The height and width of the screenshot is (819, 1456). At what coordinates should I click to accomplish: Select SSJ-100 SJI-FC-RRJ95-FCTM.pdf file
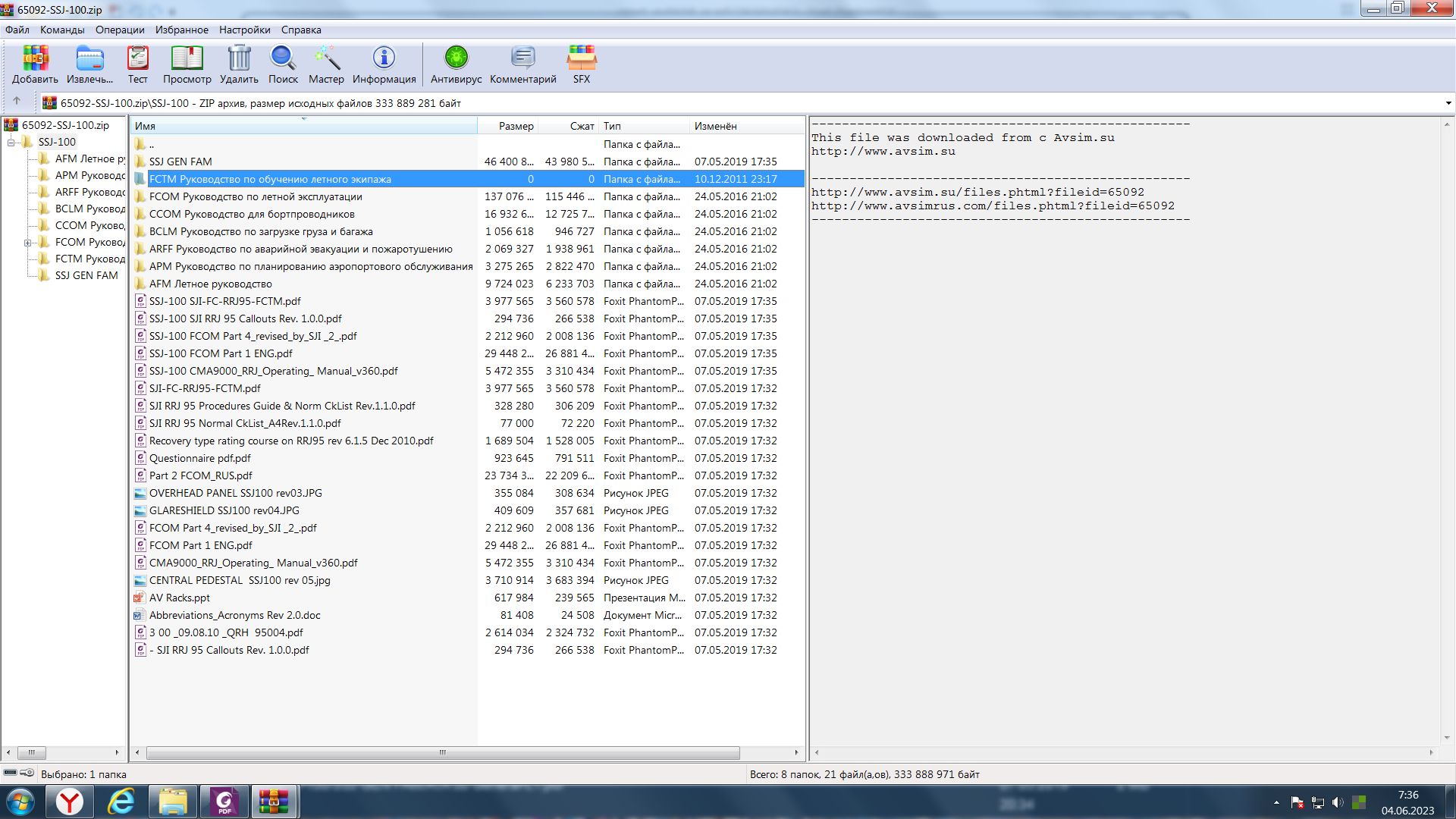(x=468, y=301)
